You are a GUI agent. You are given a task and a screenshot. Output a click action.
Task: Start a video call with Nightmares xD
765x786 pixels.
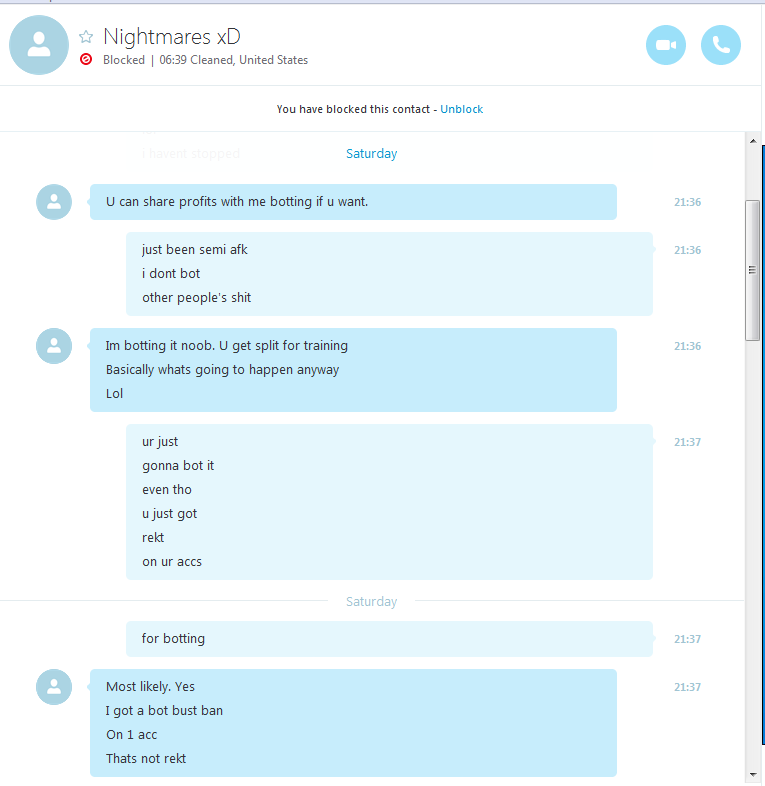click(x=665, y=45)
